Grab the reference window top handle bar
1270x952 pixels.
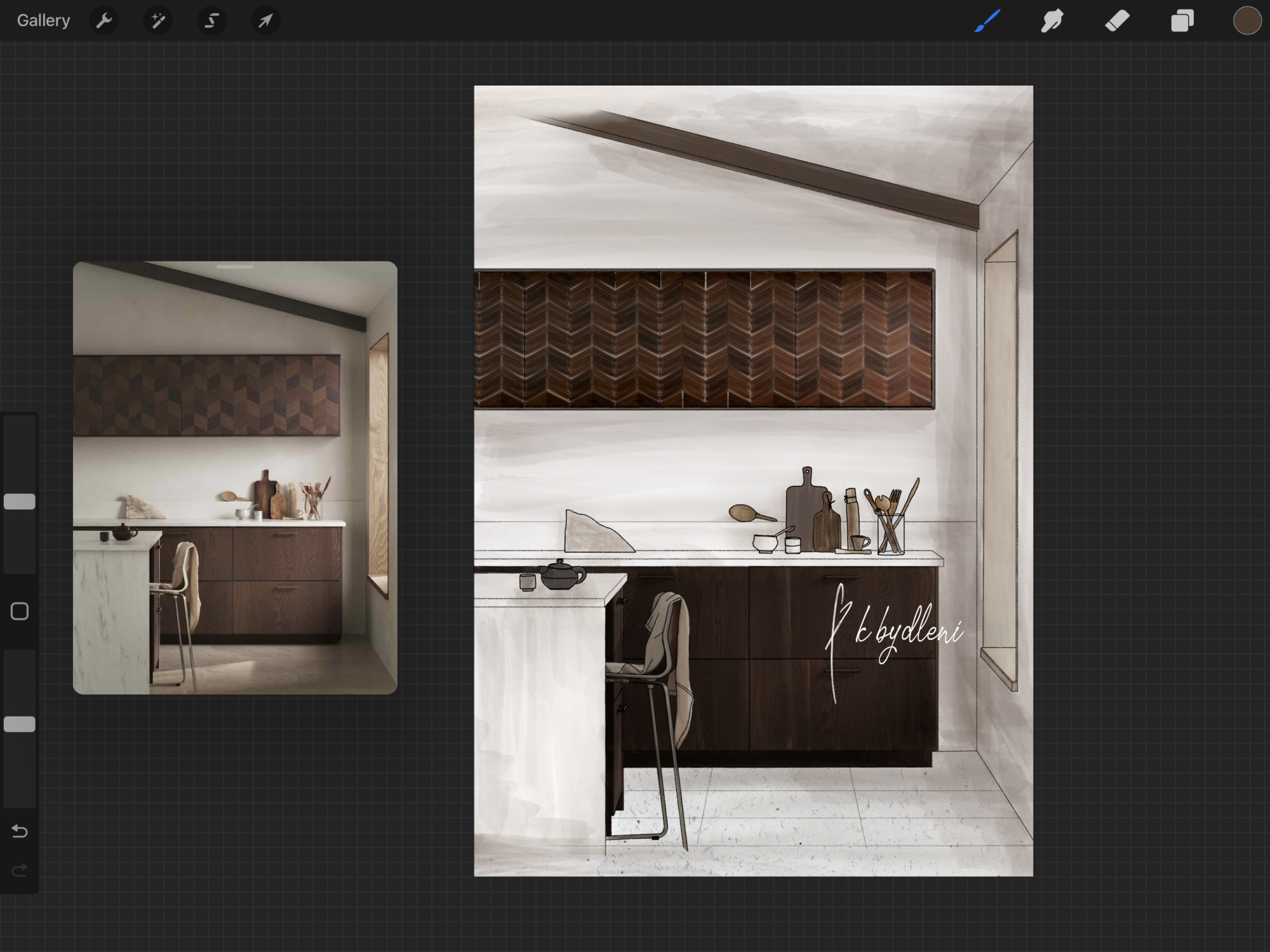235,267
